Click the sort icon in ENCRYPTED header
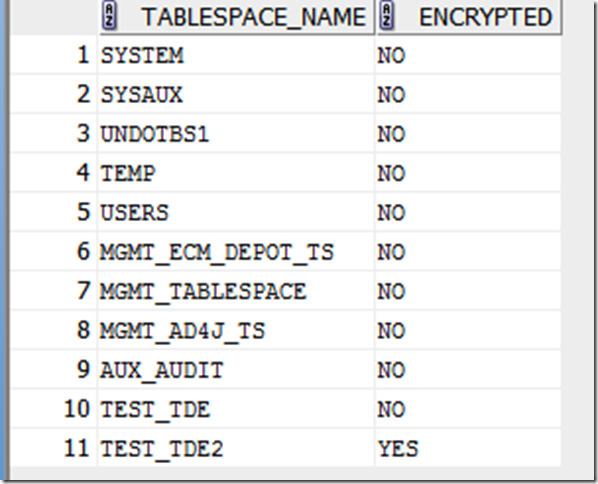This screenshot has width=598, height=484. [x=387, y=16]
